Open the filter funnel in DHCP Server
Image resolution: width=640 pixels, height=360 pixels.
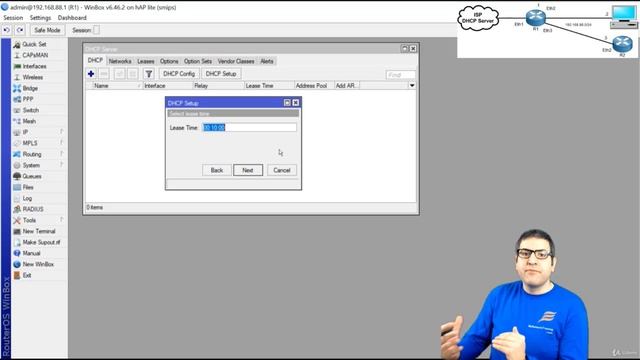click(149, 74)
